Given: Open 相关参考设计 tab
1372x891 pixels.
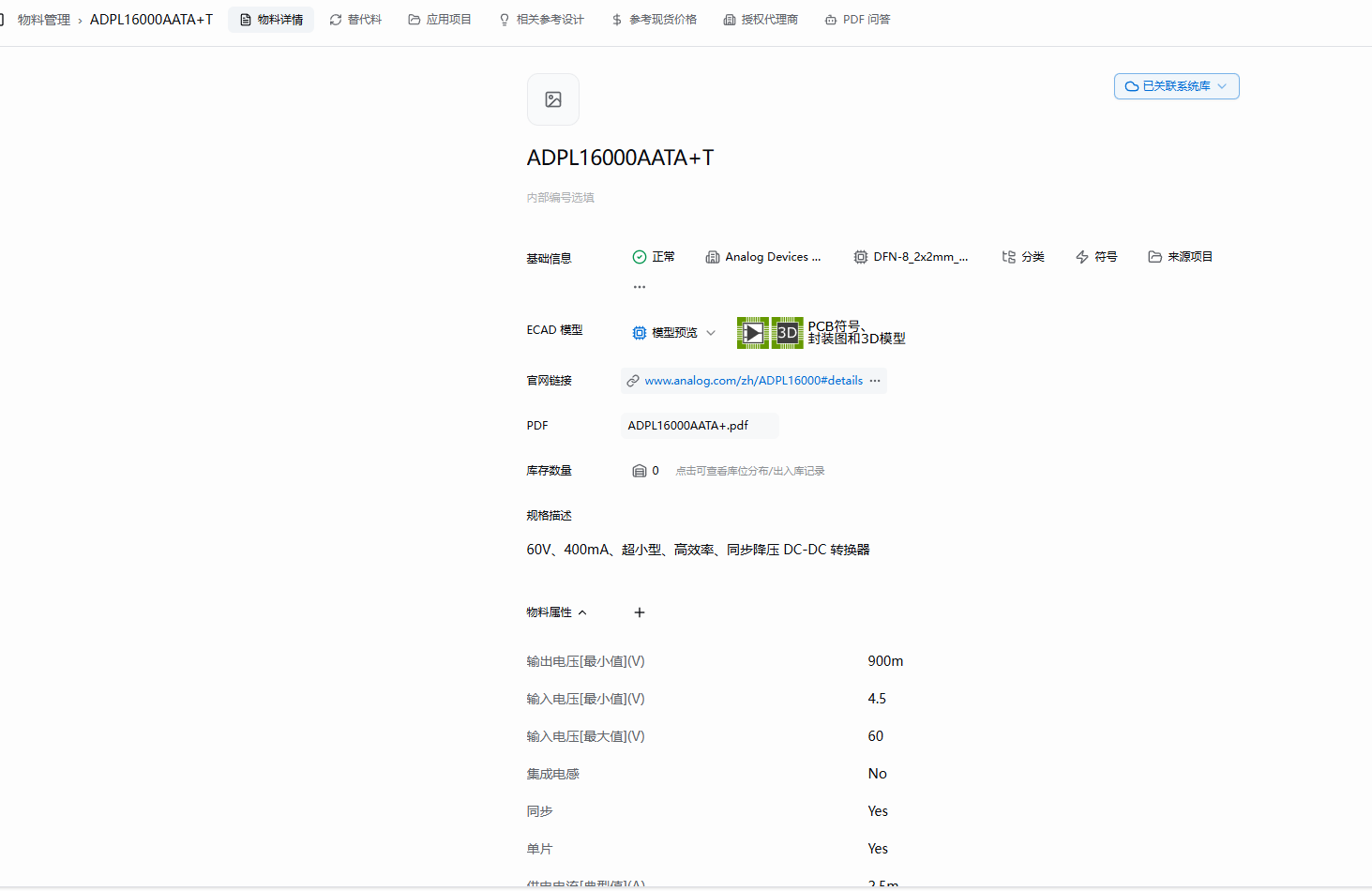Looking at the screenshot, I should pos(541,20).
